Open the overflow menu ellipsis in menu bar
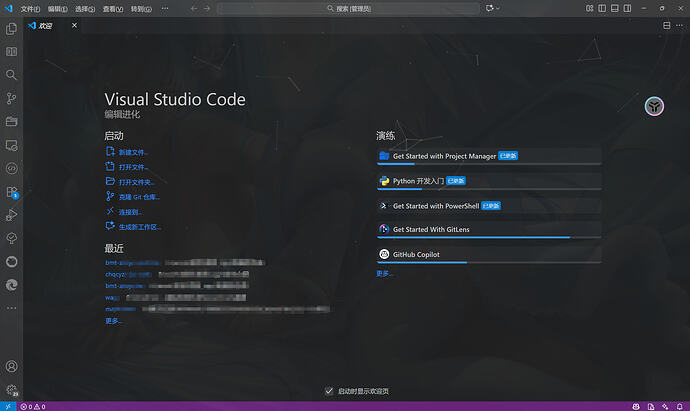690x411 pixels. 165,8
